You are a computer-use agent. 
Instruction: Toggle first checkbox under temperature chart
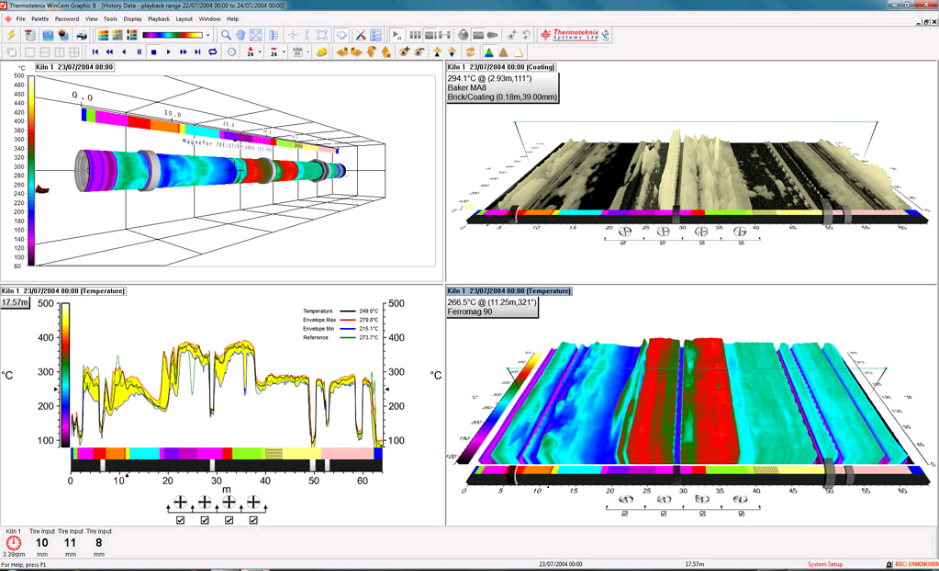tap(180, 520)
